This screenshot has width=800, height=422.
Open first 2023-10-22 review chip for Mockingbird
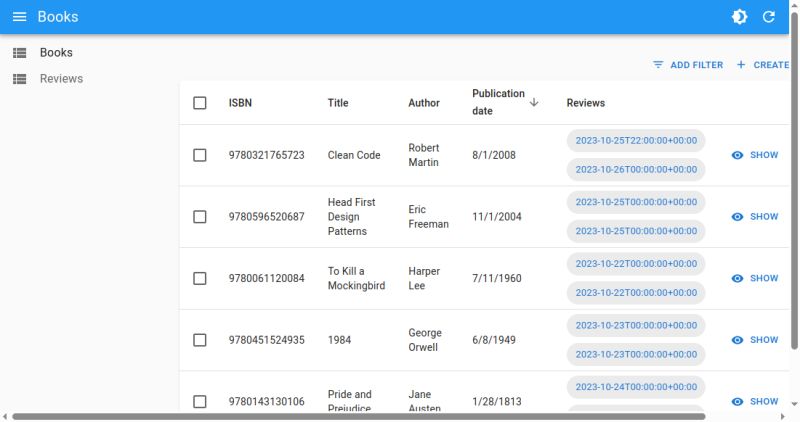(x=636, y=264)
